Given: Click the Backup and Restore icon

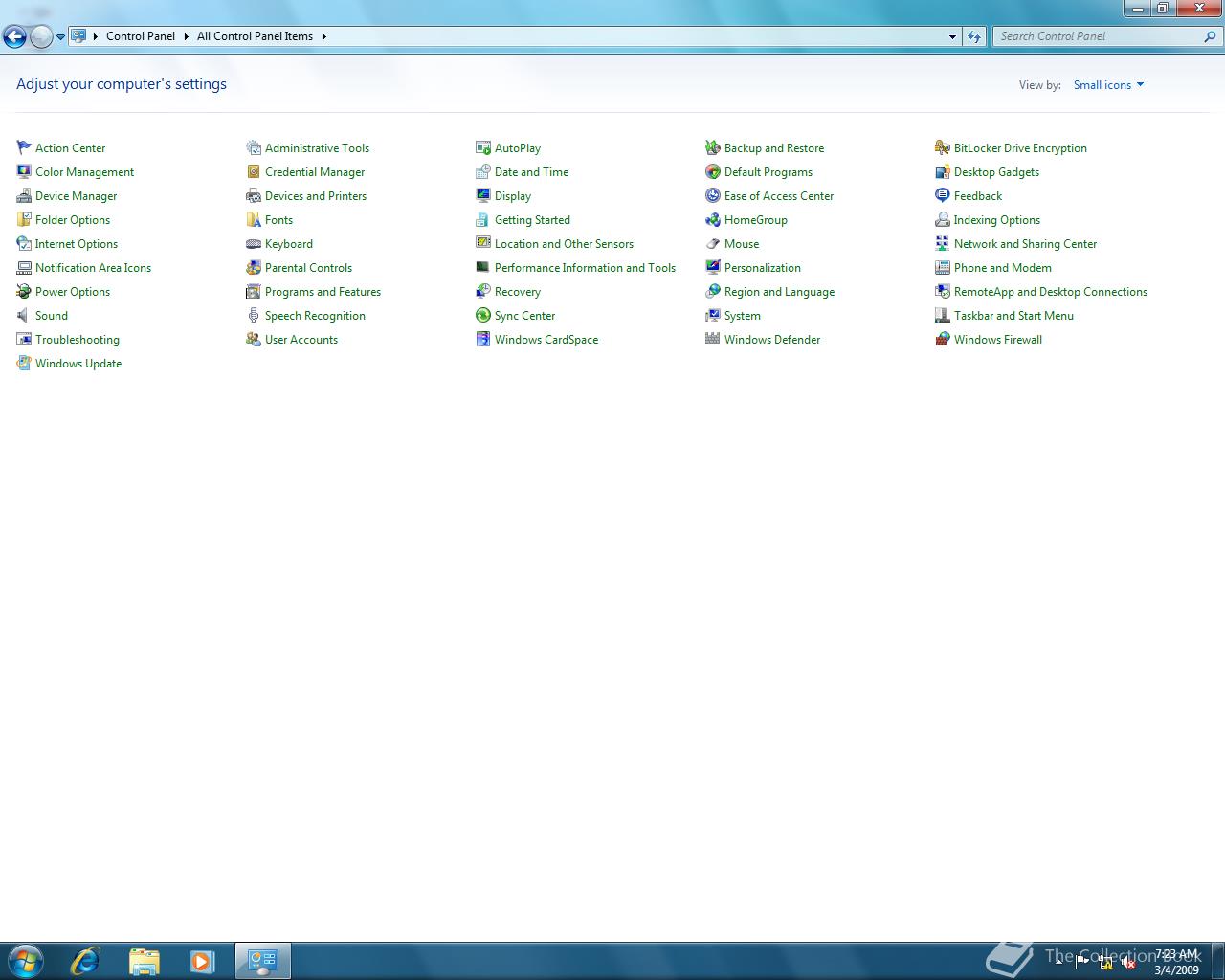Looking at the screenshot, I should pyautogui.click(x=713, y=147).
